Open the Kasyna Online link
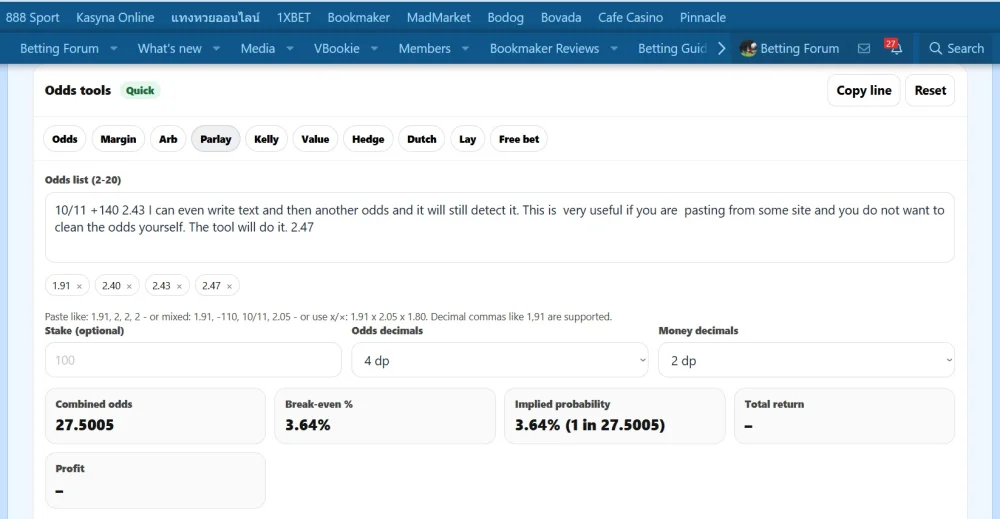 (115, 18)
